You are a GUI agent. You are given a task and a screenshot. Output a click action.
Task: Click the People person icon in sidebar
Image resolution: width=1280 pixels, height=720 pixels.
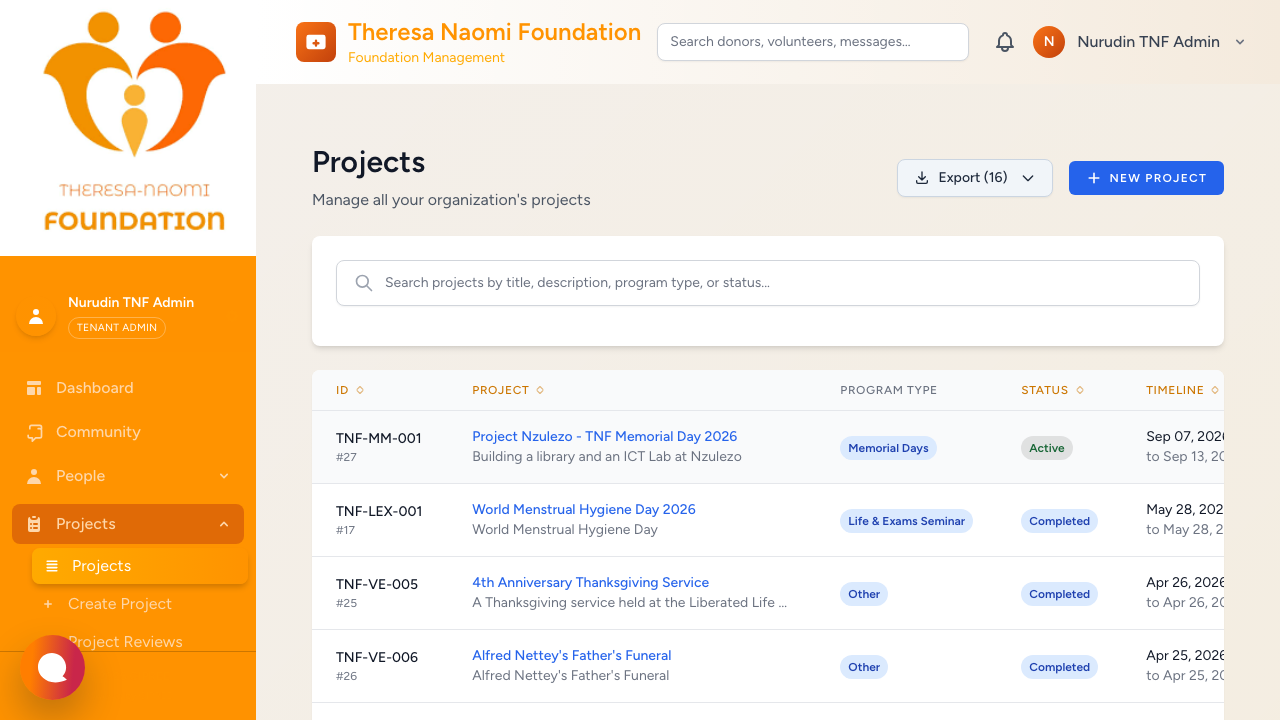pos(35,476)
